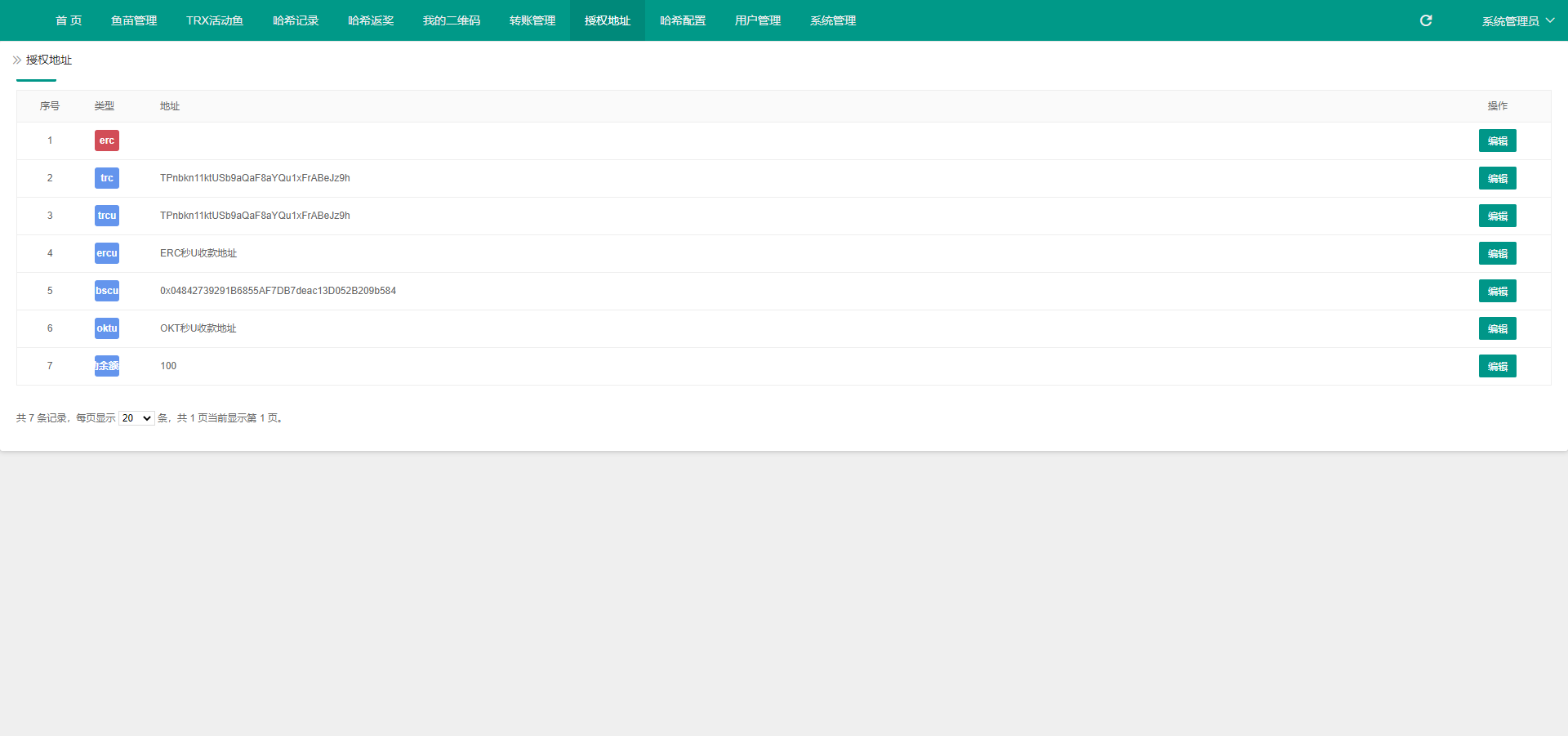Open the 系统管理员 account dropdown
Image resolution: width=1568 pixels, height=736 pixels.
(x=1518, y=20)
